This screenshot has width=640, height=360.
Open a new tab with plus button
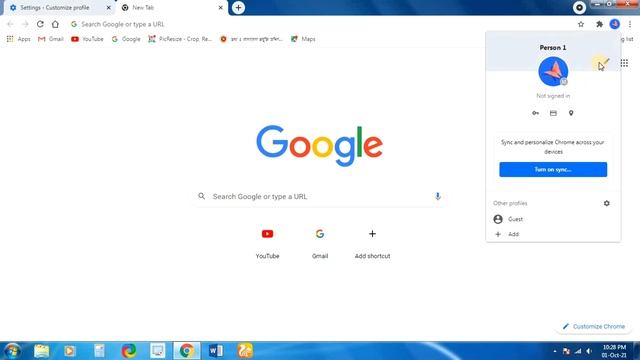238,7
